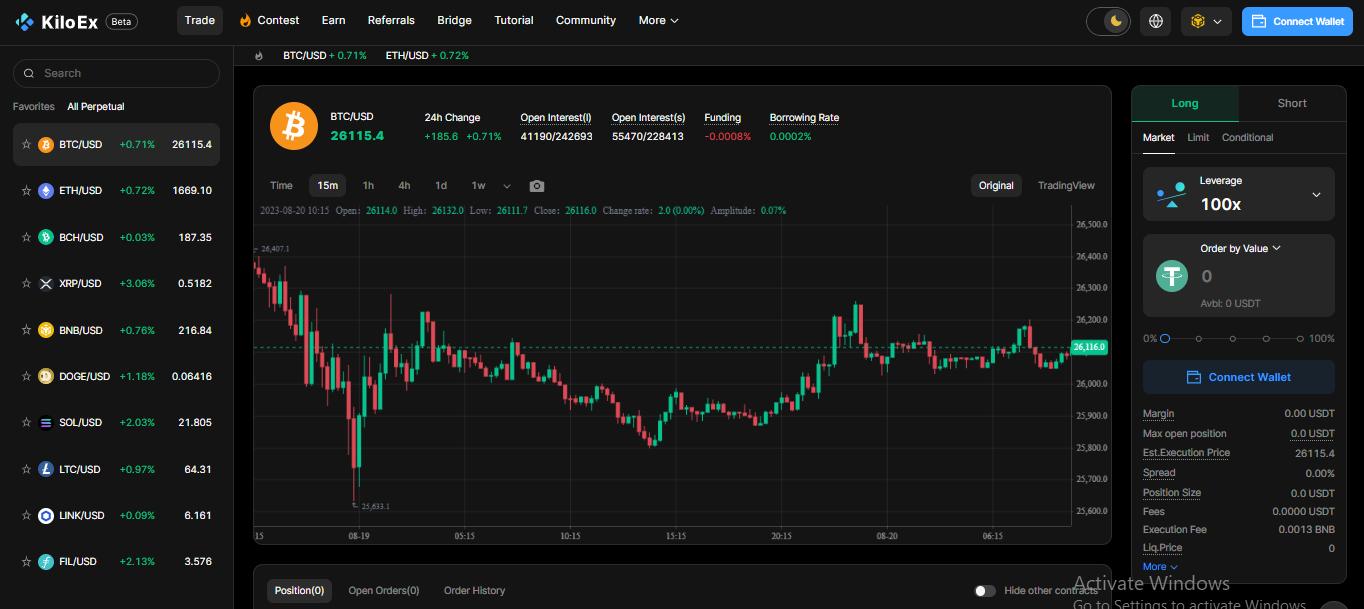
Task: Click the chart screenshot camera icon
Action: [x=537, y=186]
